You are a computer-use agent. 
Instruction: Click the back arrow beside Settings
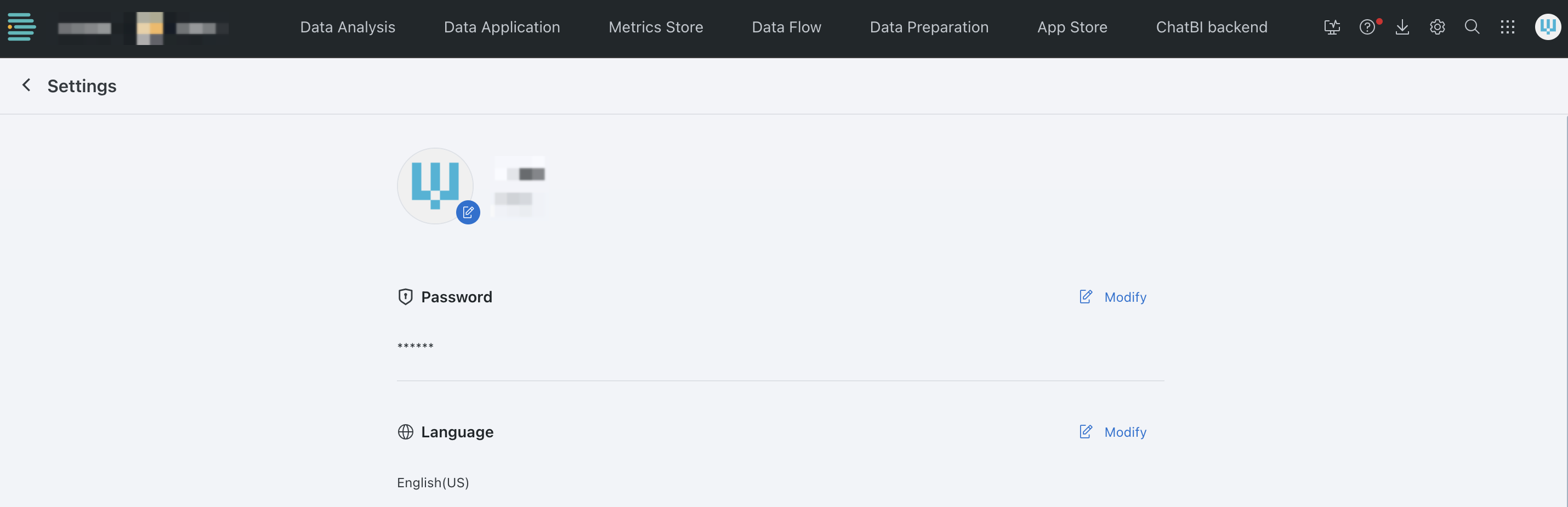pos(26,85)
